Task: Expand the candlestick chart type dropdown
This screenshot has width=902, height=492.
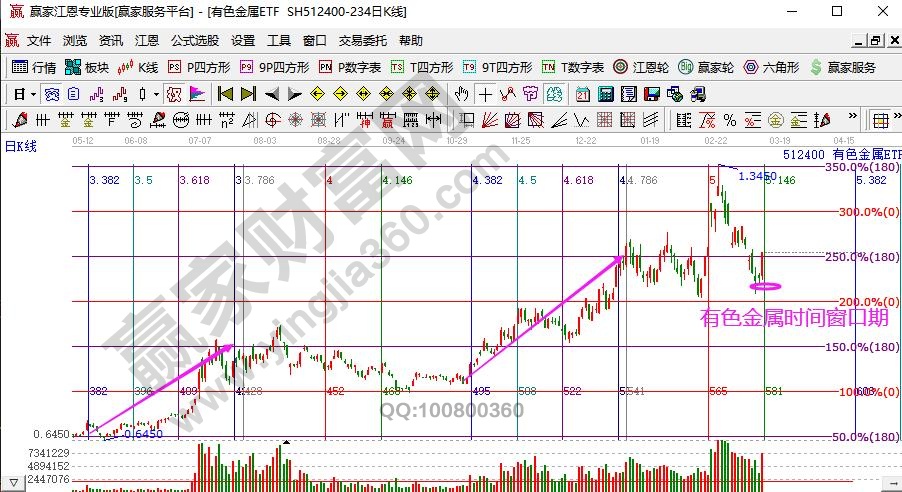Action: (x=155, y=94)
